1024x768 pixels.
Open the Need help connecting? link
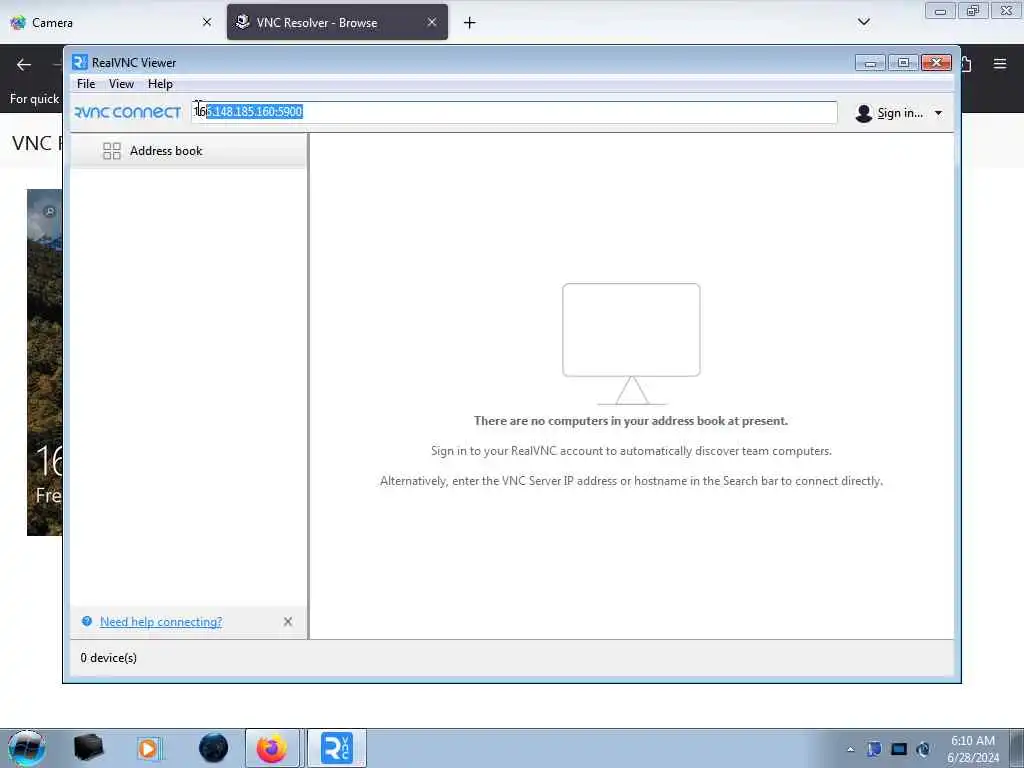click(x=161, y=622)
